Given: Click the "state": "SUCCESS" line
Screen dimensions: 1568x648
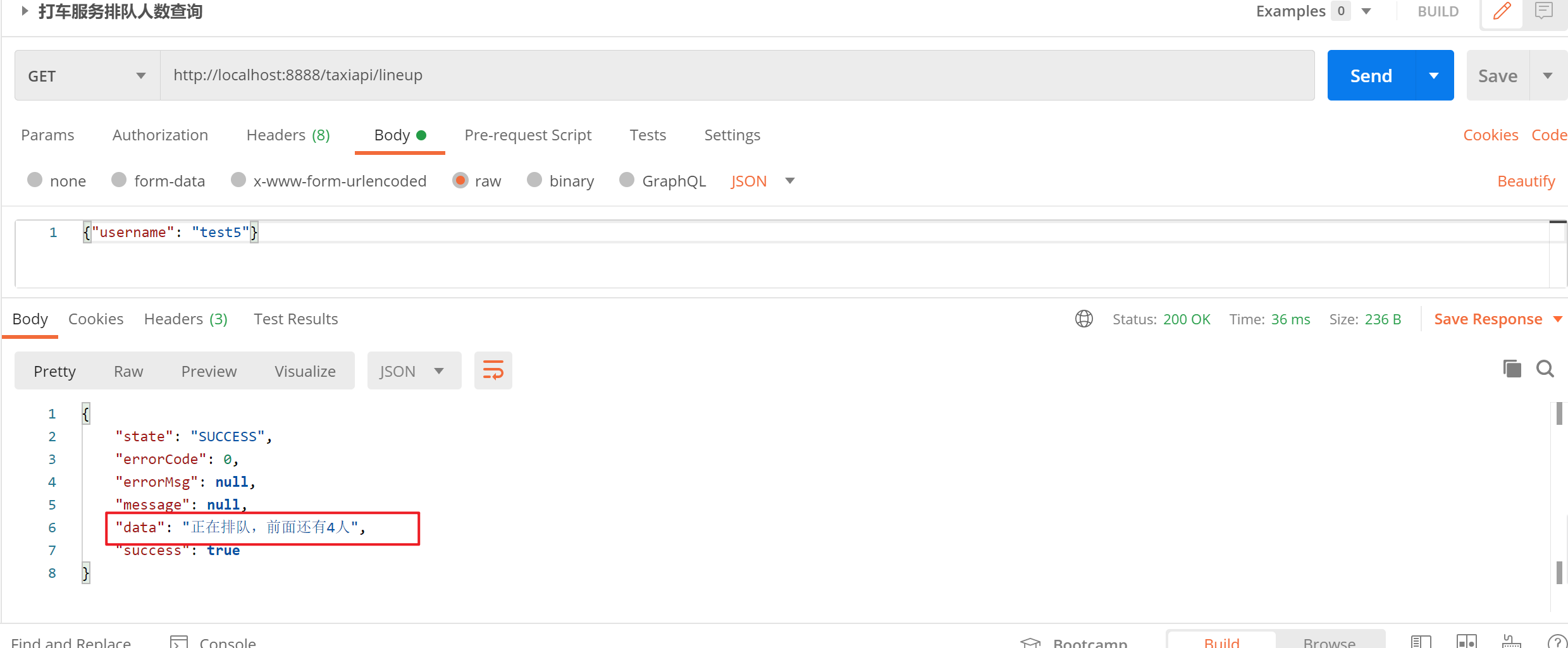Looking at the screenshot, I should pos(194,436).
